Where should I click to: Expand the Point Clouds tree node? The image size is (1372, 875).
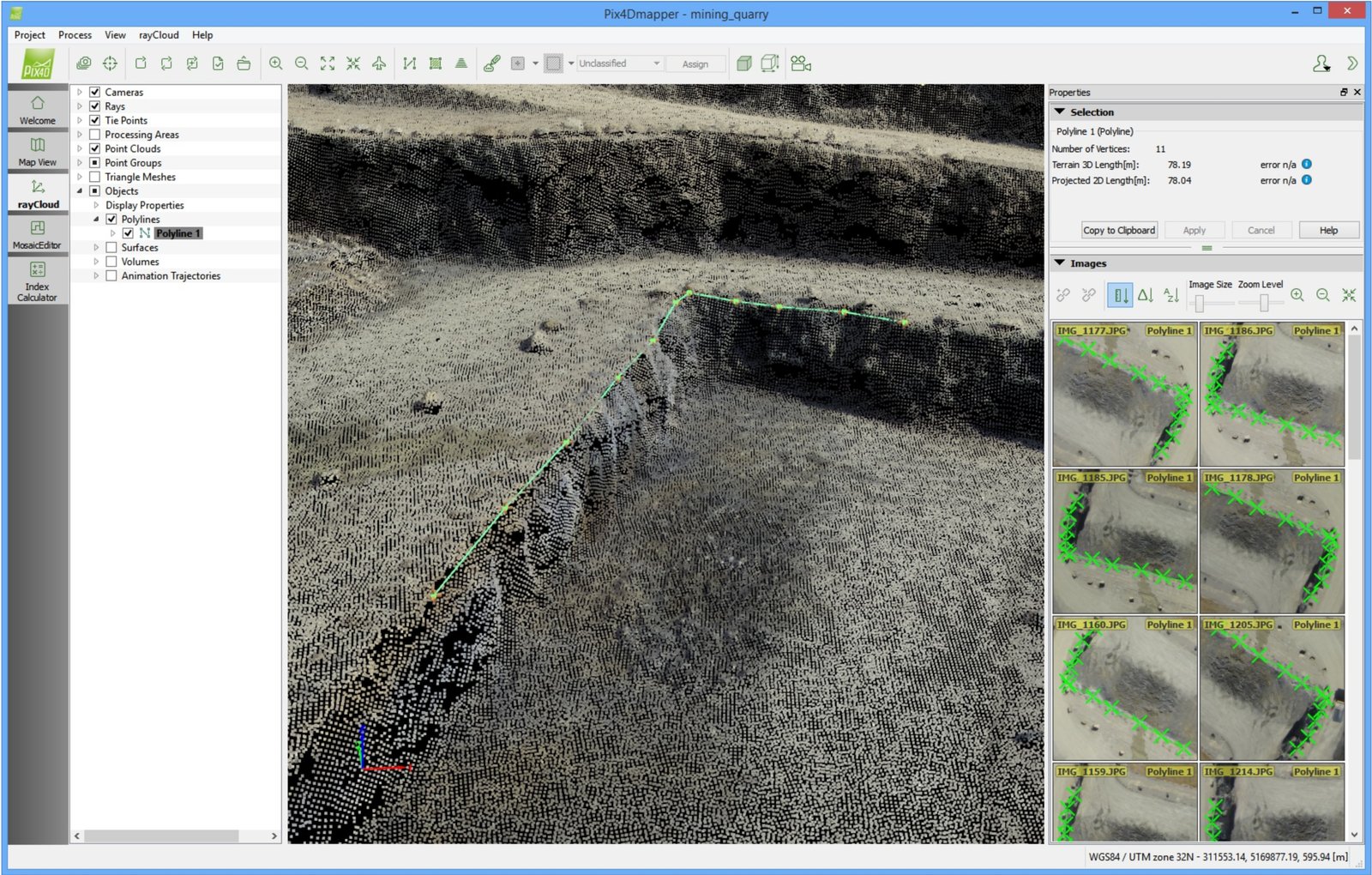point(80,148)
